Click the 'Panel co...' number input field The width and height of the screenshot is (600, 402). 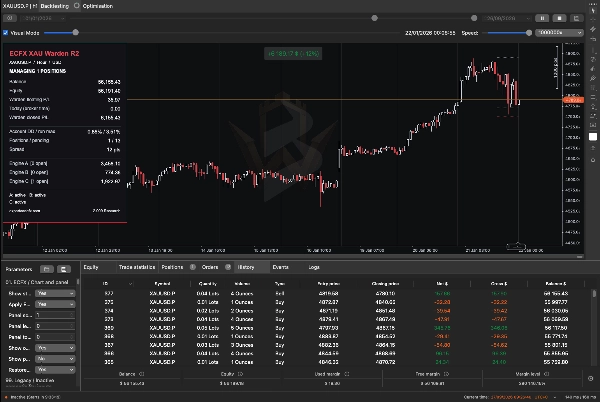[x=55, y=315]
